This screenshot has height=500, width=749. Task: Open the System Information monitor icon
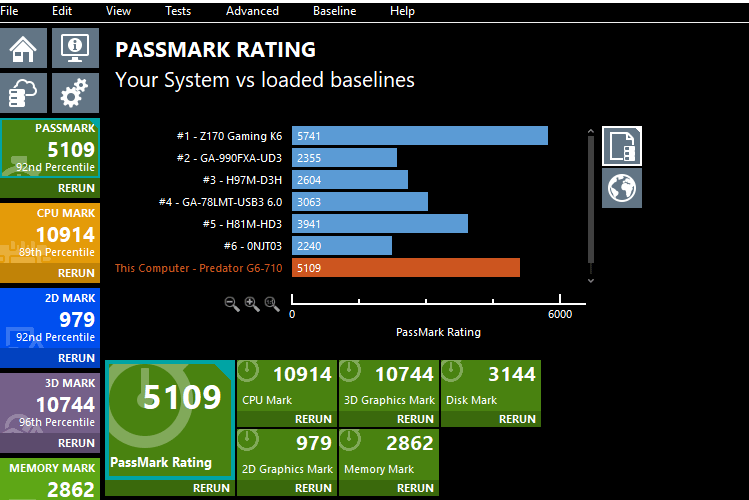[x=75, y=48]
